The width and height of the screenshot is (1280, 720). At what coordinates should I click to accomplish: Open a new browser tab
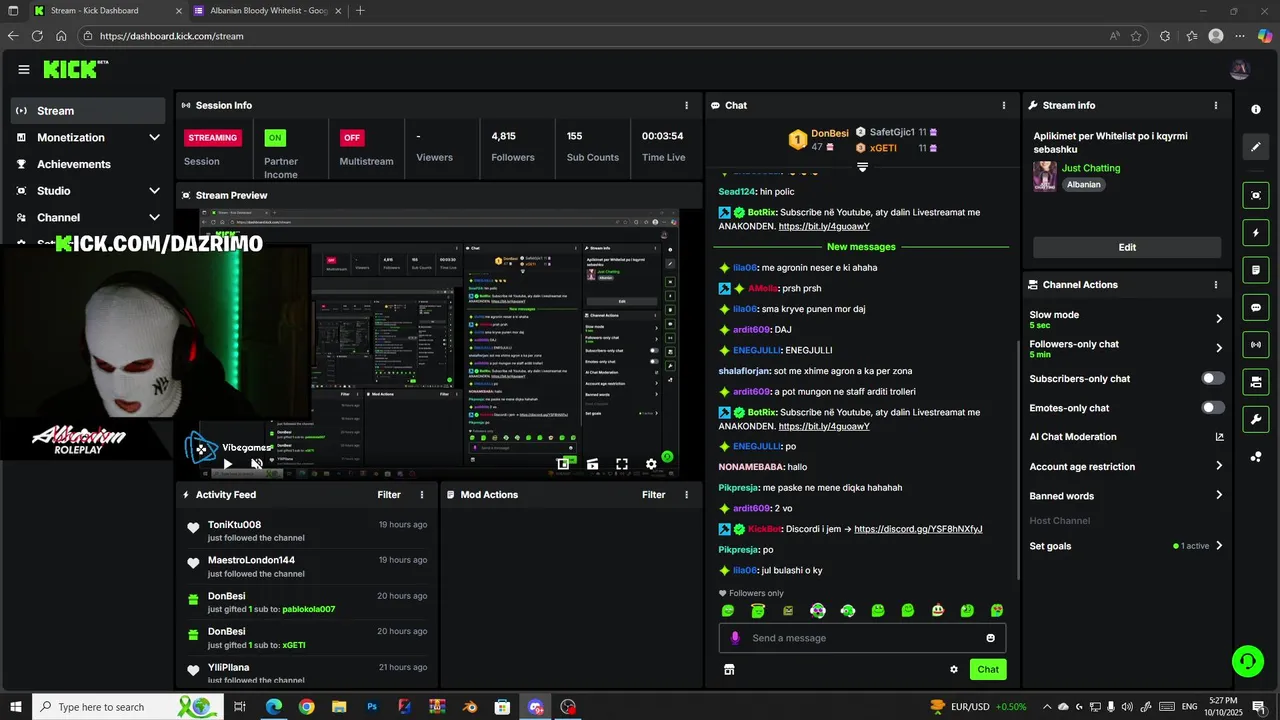point(360,11)
